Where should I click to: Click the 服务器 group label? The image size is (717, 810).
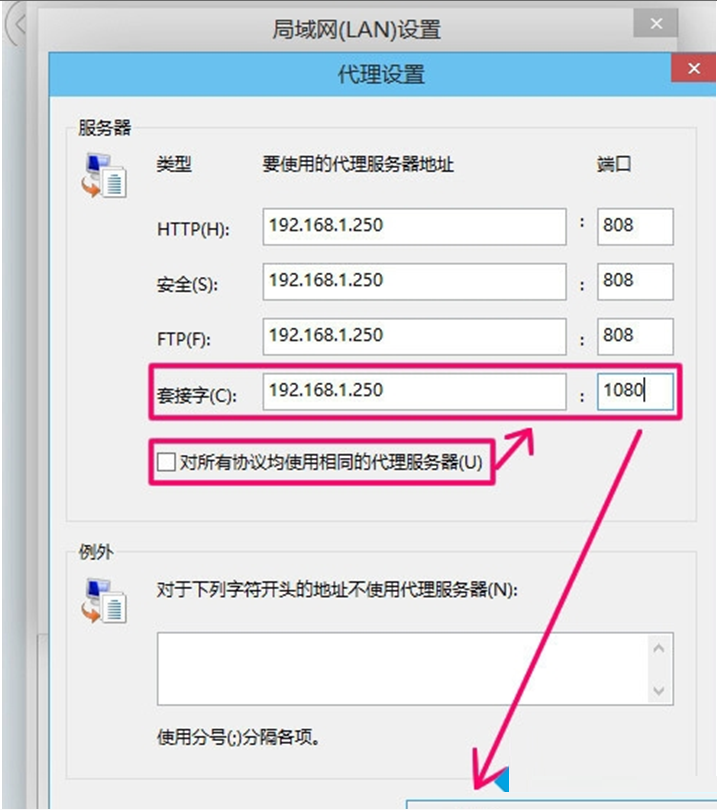coord(105,128)
